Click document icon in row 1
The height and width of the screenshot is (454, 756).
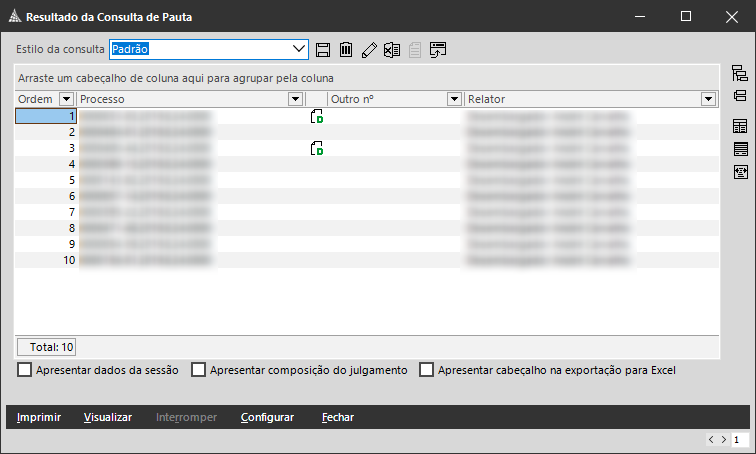click(x=317, y=116)
